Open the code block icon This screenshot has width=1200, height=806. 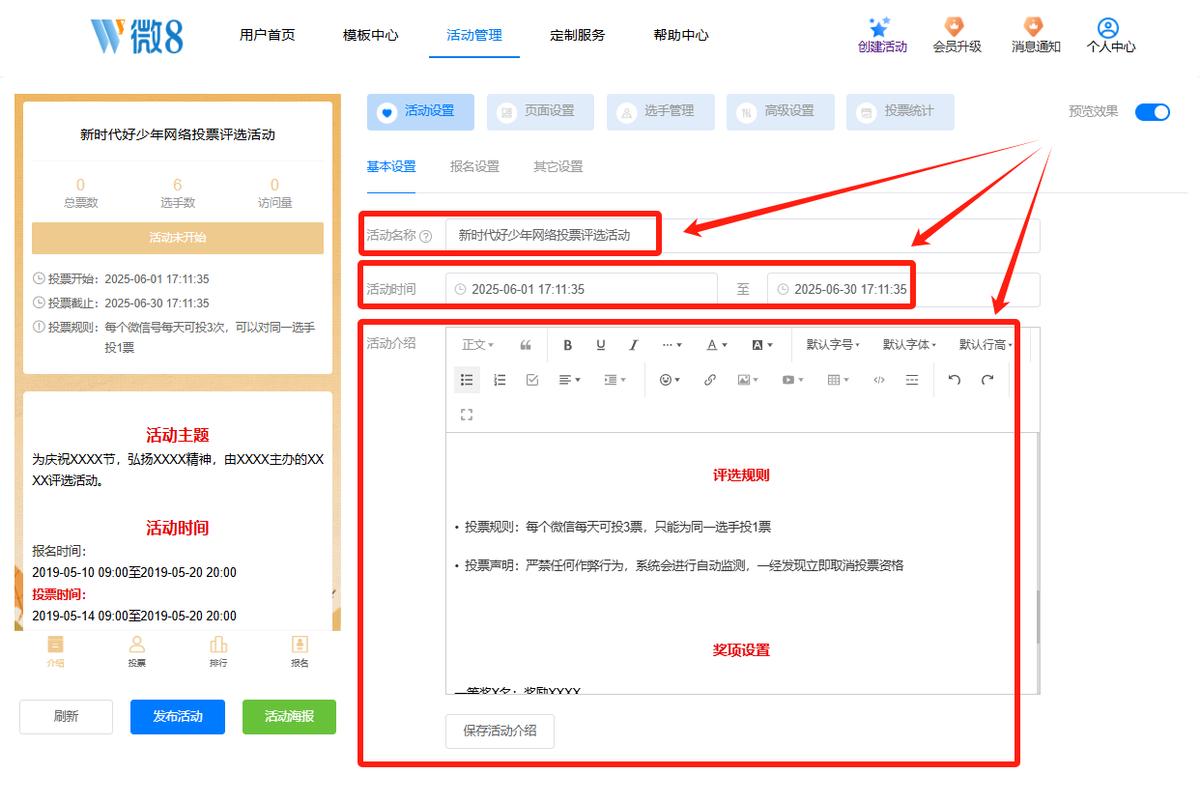tap(879, 380)
